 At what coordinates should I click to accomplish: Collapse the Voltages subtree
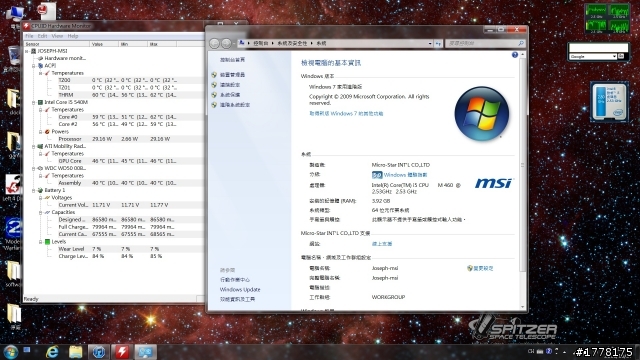point(40,198)
